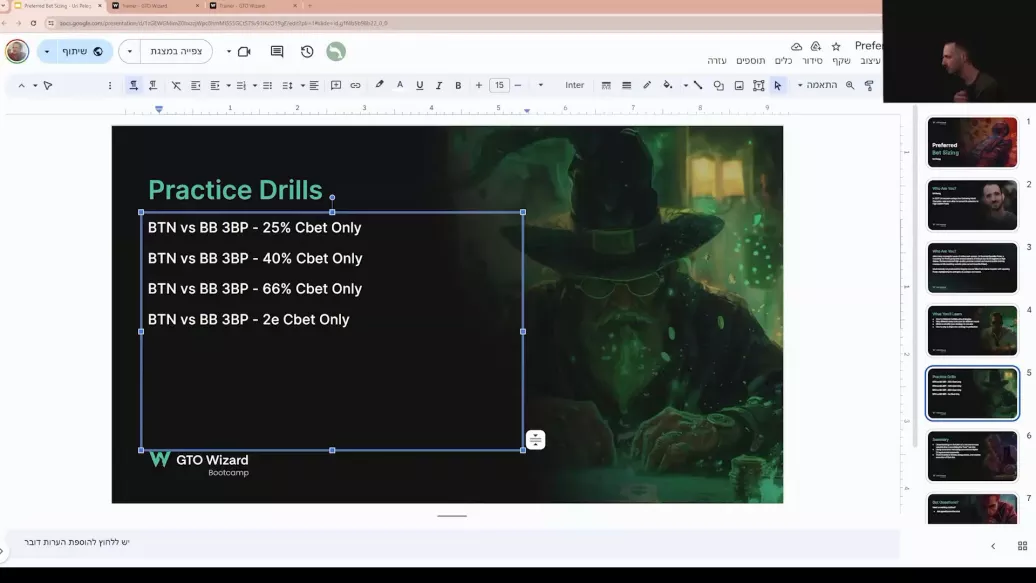The image size is (1036, 583).
Task: Click the autofit text options button
Action: coord(535,440)
